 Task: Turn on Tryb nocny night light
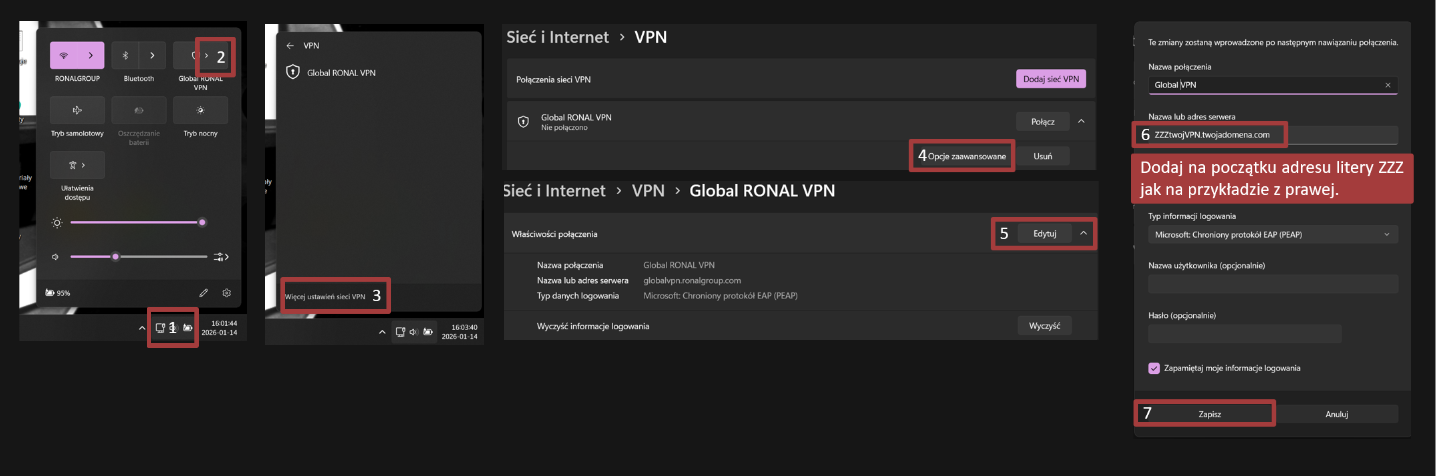(200, 110)
